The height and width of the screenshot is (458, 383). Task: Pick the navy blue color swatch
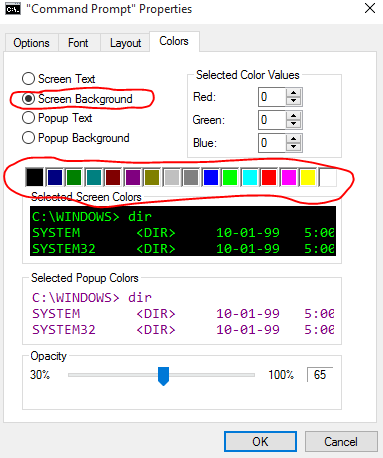click(54, 177)
